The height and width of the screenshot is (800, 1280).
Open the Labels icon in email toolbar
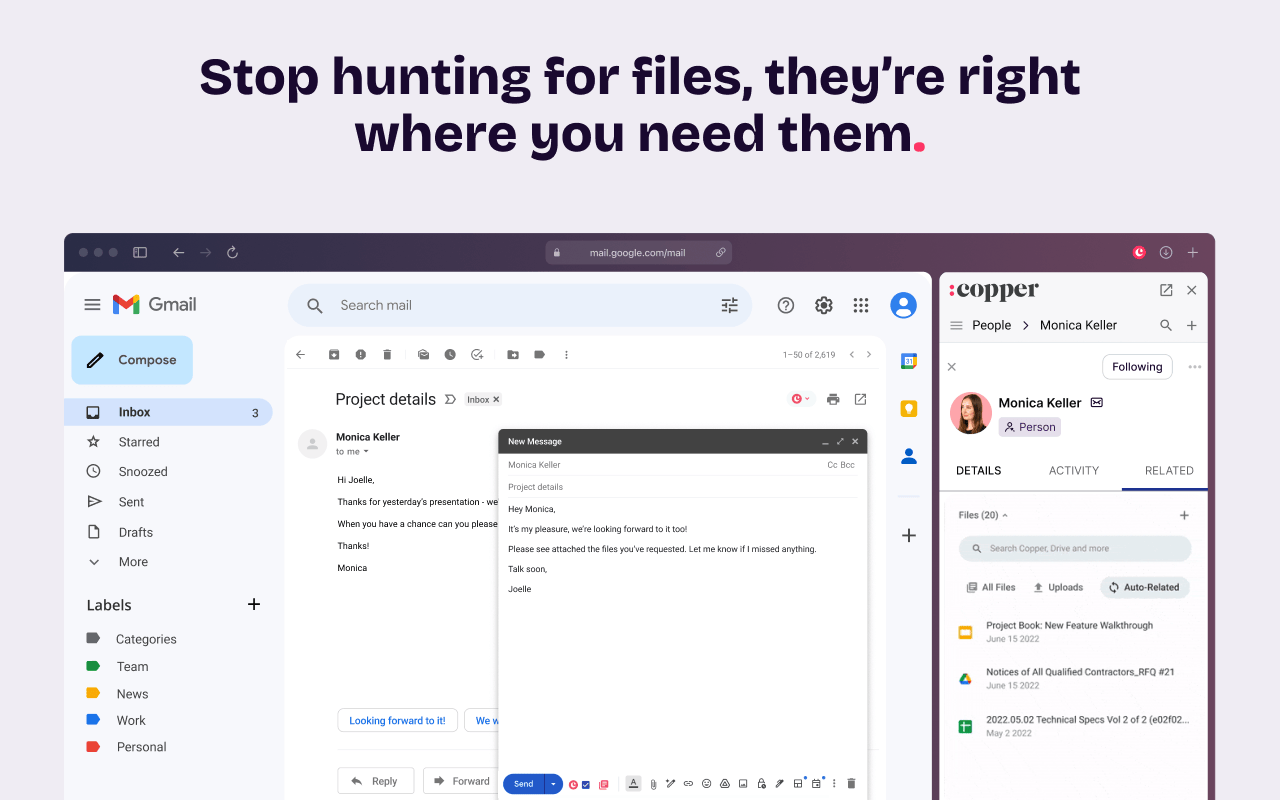coord(540,354)
